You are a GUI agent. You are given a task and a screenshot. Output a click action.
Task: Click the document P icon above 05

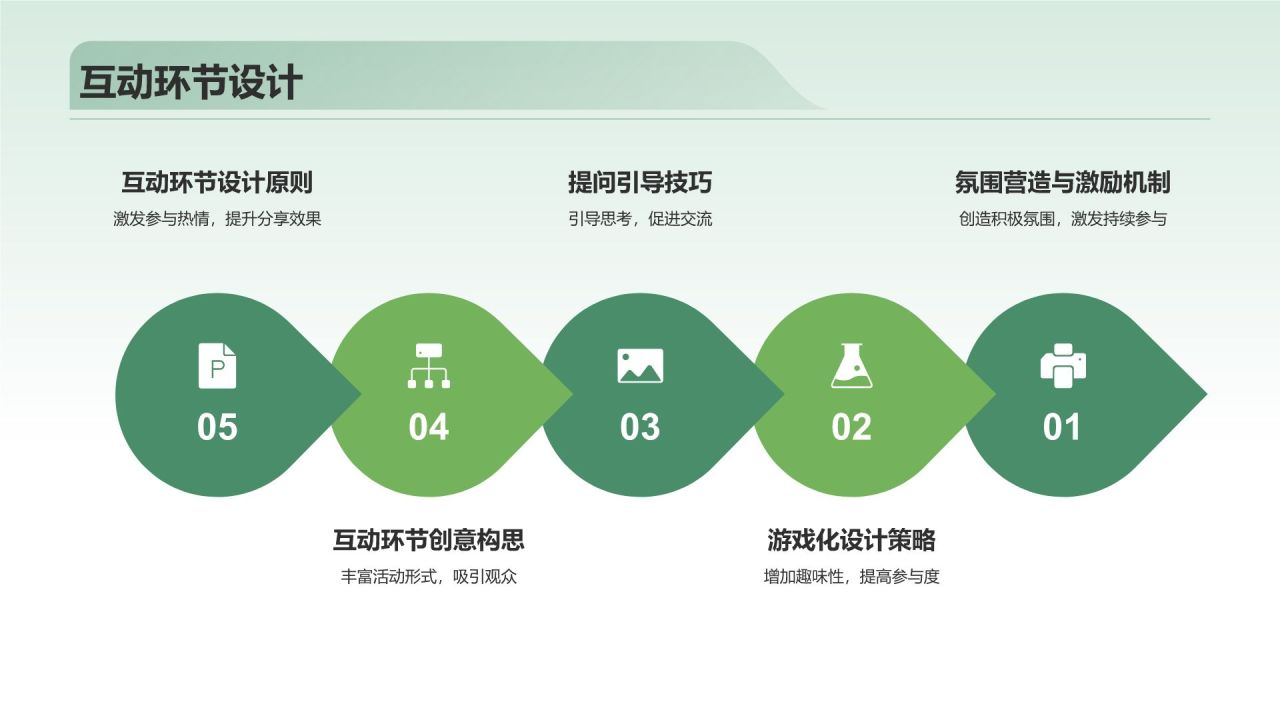click(218, 365)
